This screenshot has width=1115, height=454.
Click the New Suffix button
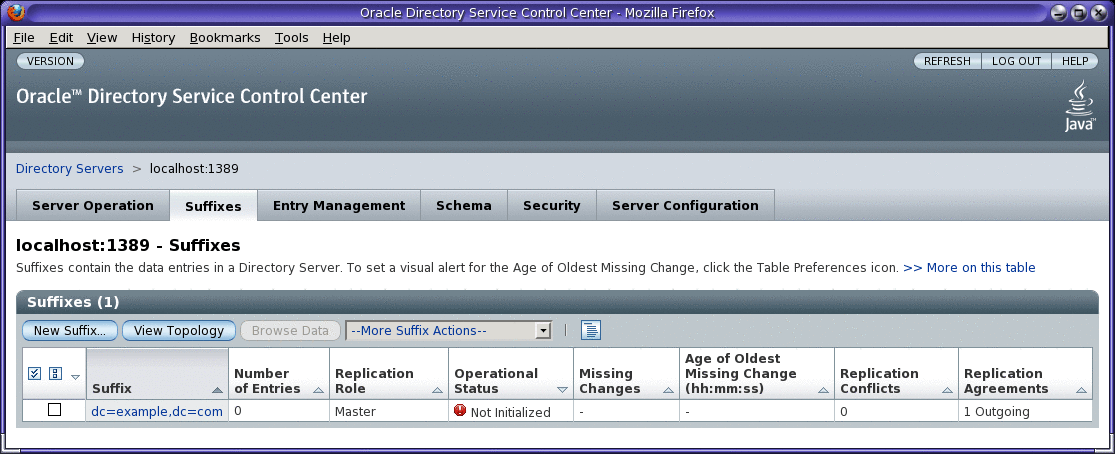(x=70, y=330)
